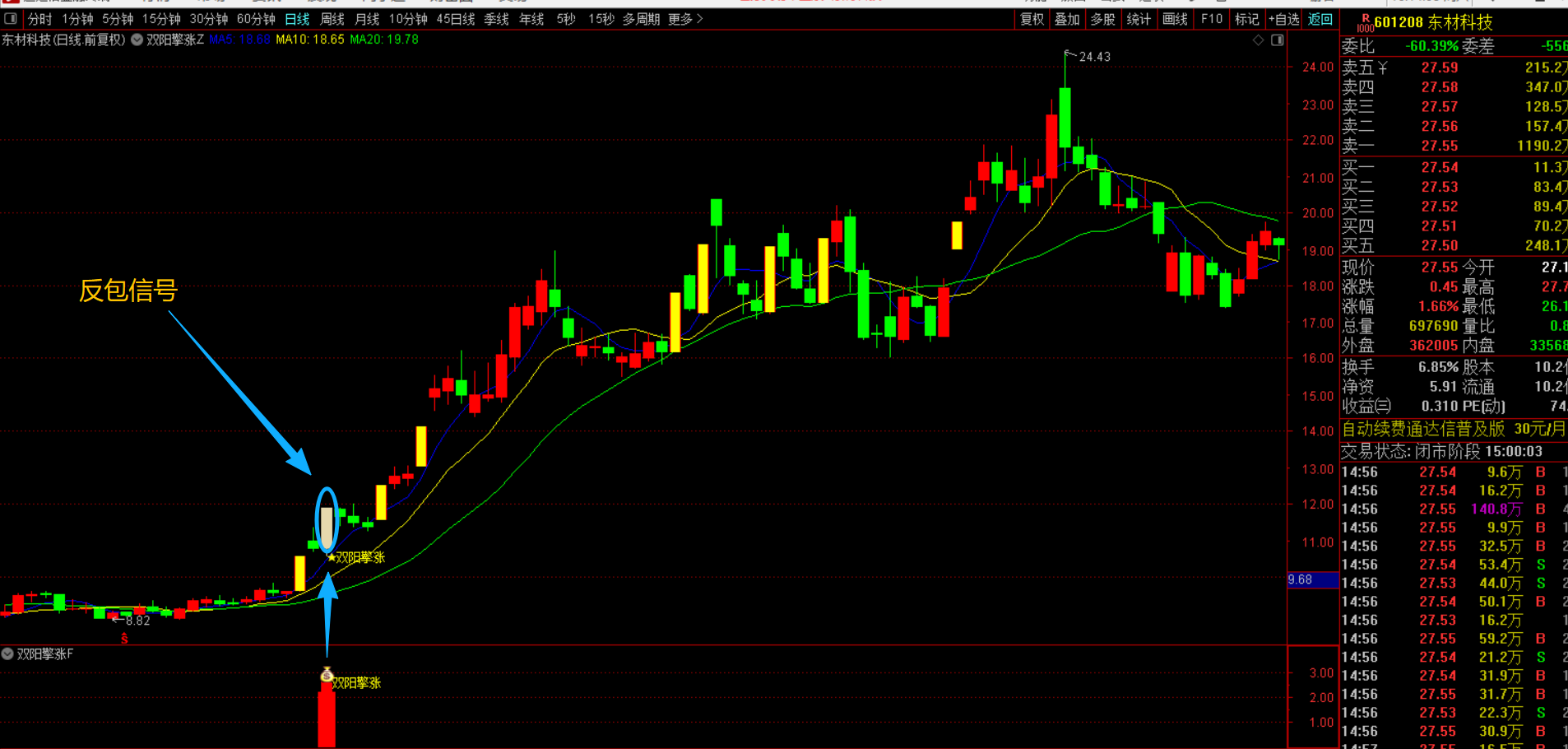Image resolution: width=1568 pixels, height=749 pixels.
Task: Click the 统计 statistics button
Action: [x=1139, y=19]
